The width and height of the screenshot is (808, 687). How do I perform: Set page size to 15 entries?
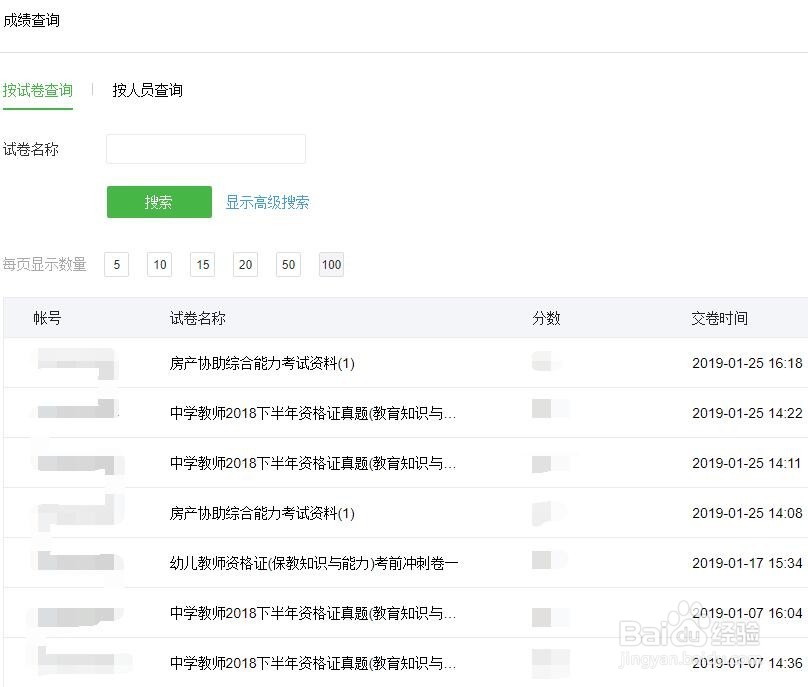coord(202,264)
